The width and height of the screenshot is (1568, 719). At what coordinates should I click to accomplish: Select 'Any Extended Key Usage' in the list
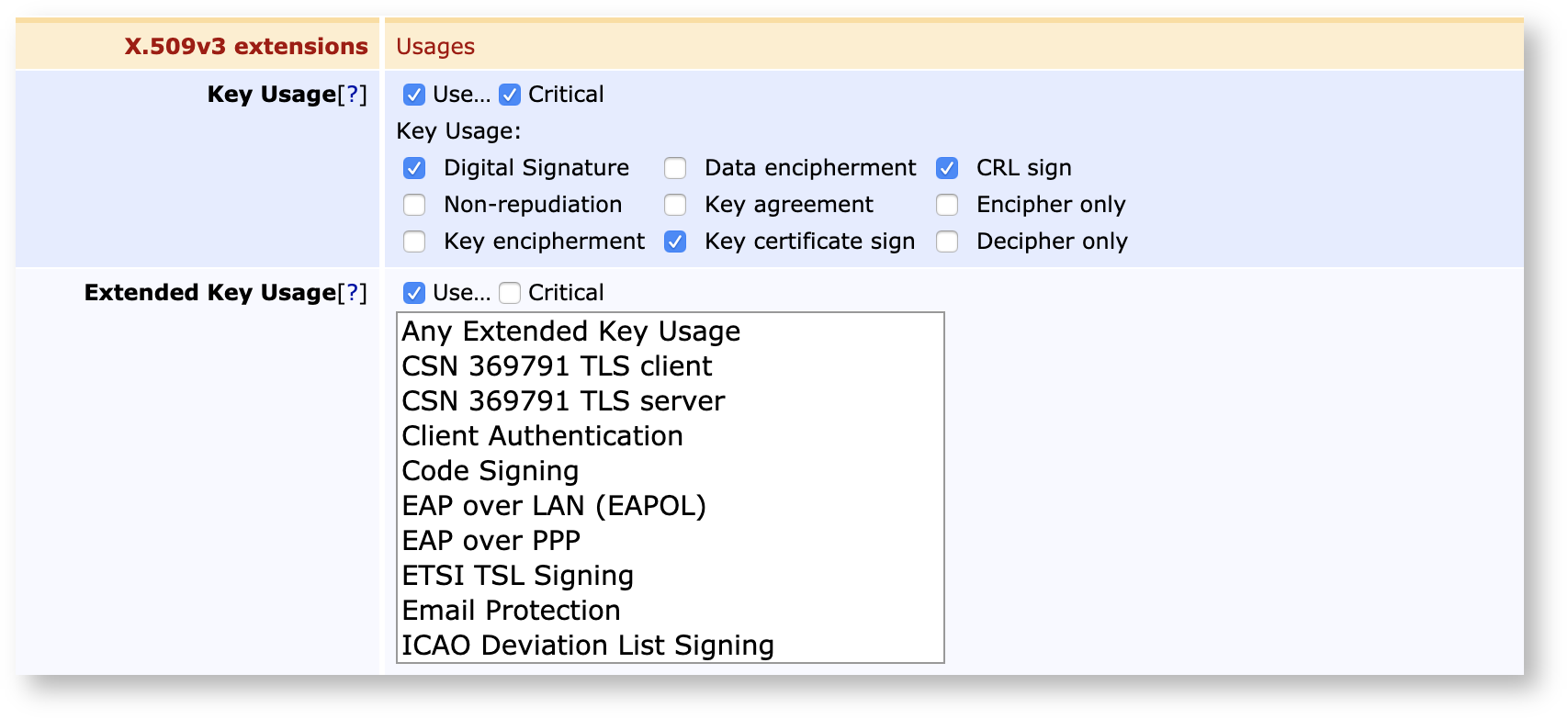coord(570,331)
